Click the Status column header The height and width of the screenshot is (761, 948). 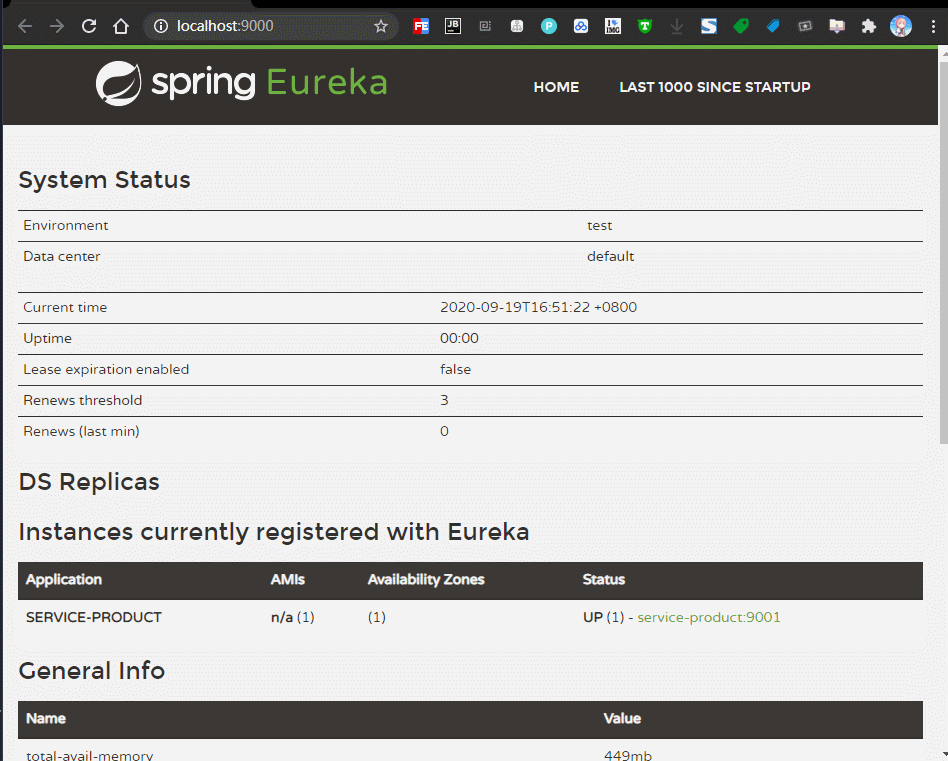(x=603, y=580)
